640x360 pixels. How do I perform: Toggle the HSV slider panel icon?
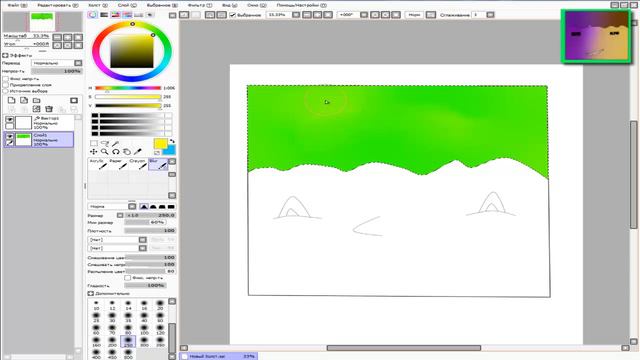pyautogui.click(x=116, y=15)
